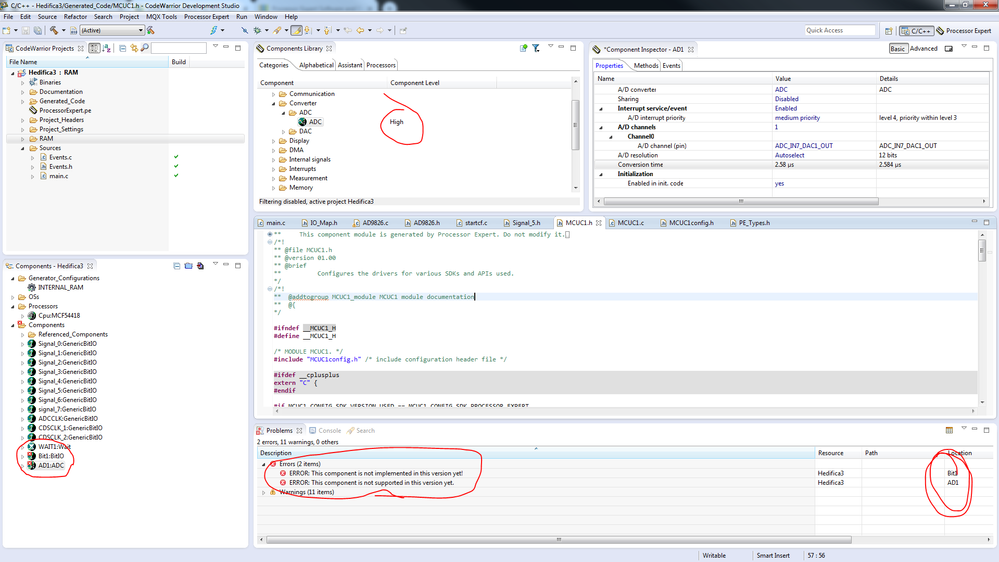This screenshot has width=999, height=562.
Task: Switch to the Methods tab in Component Inspector
Action: tap(646, 65)
